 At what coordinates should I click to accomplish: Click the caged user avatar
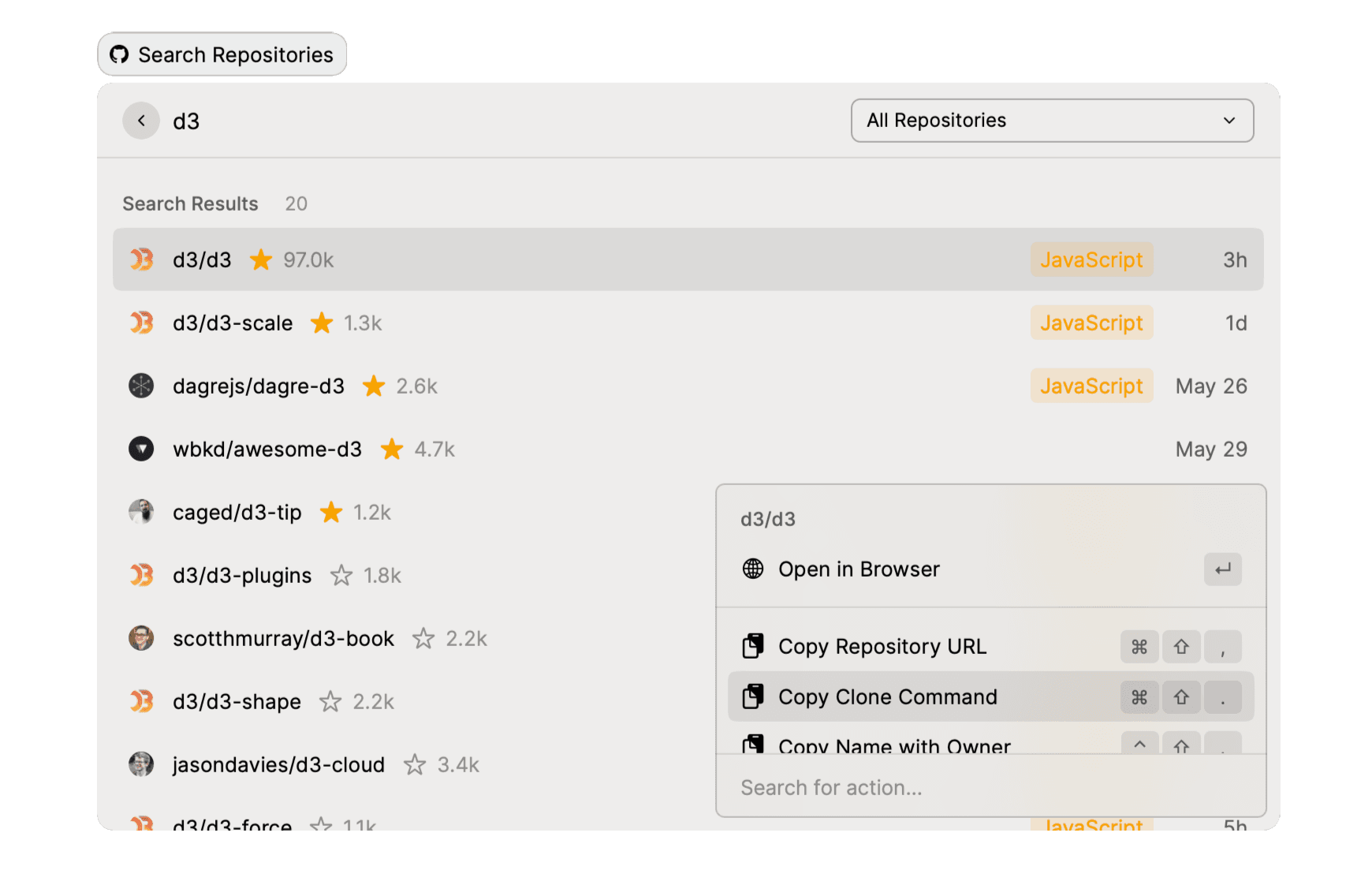click(x=141, y=512)
